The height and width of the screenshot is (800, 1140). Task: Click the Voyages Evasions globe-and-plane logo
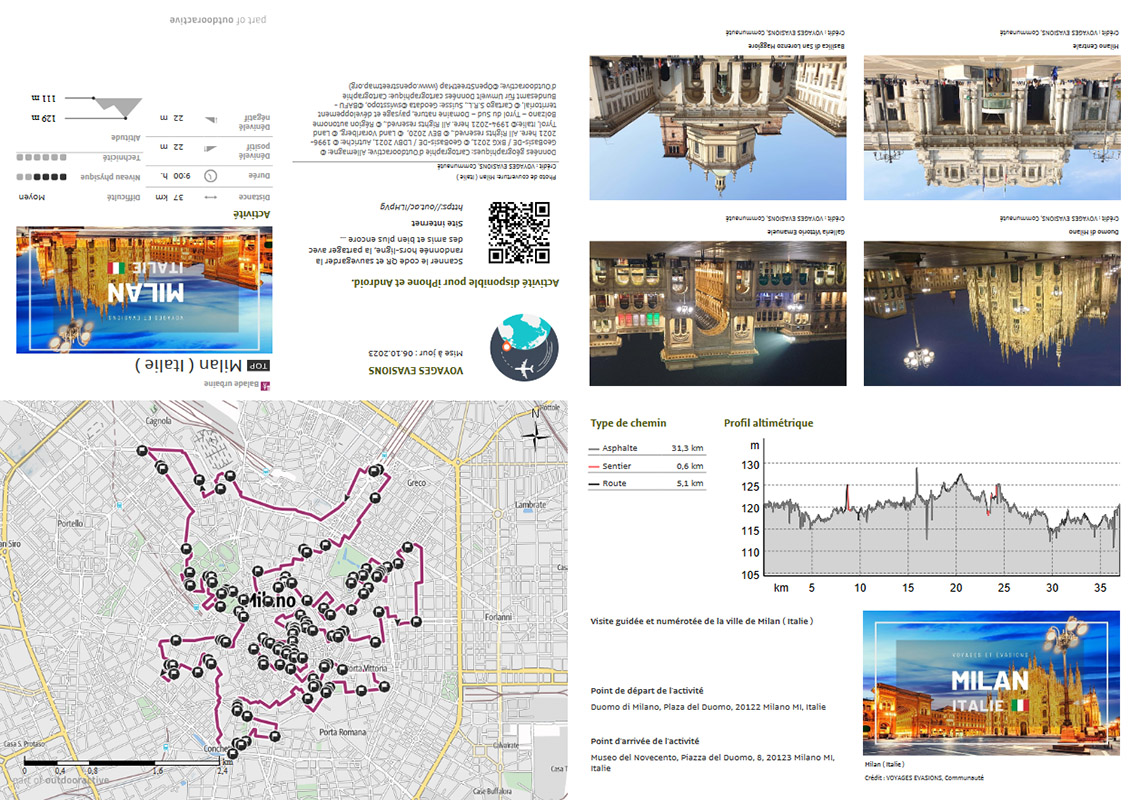[524, 348]
